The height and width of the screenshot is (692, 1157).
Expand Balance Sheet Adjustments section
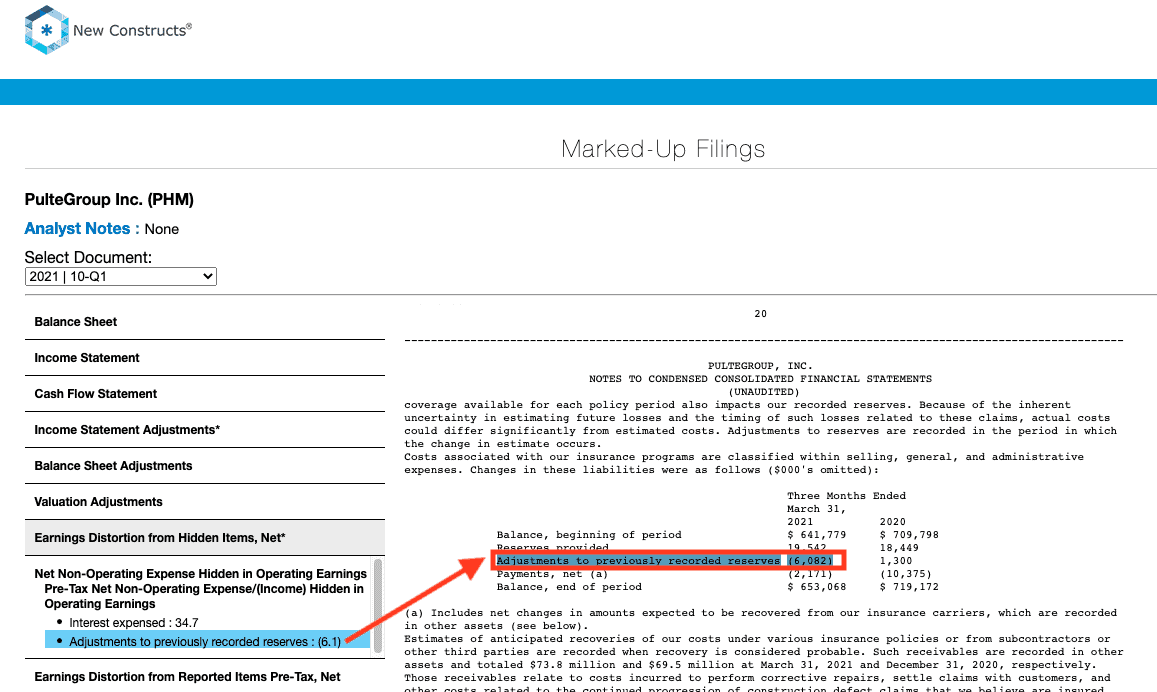(x=205, y=466)
